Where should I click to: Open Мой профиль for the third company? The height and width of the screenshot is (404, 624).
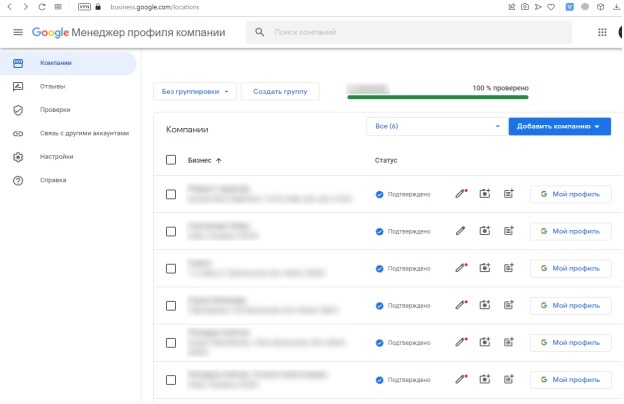click(570, 268)
